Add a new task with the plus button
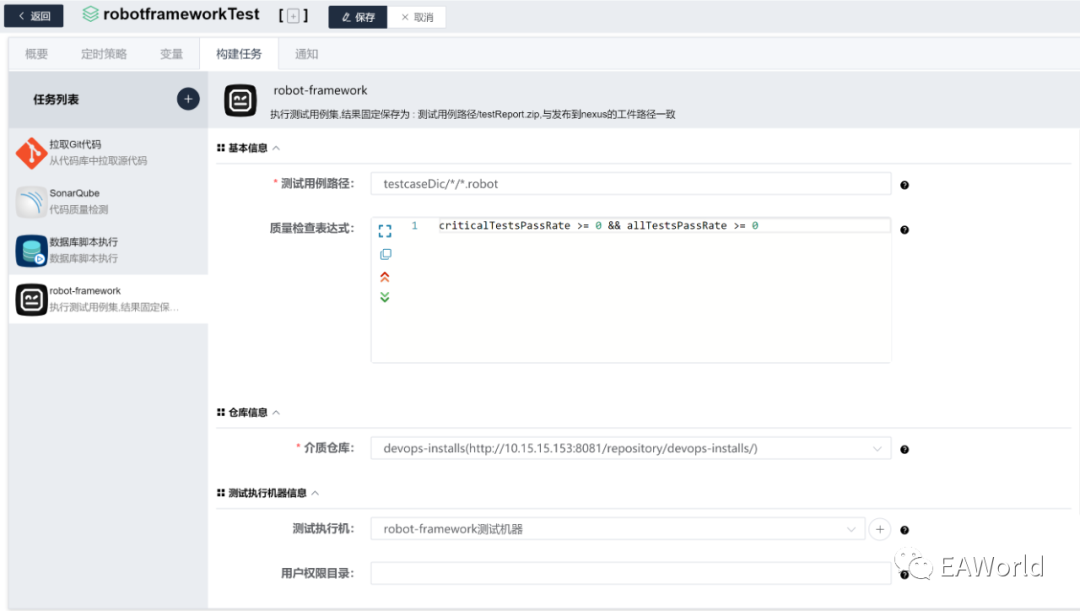 coord(188,99)
